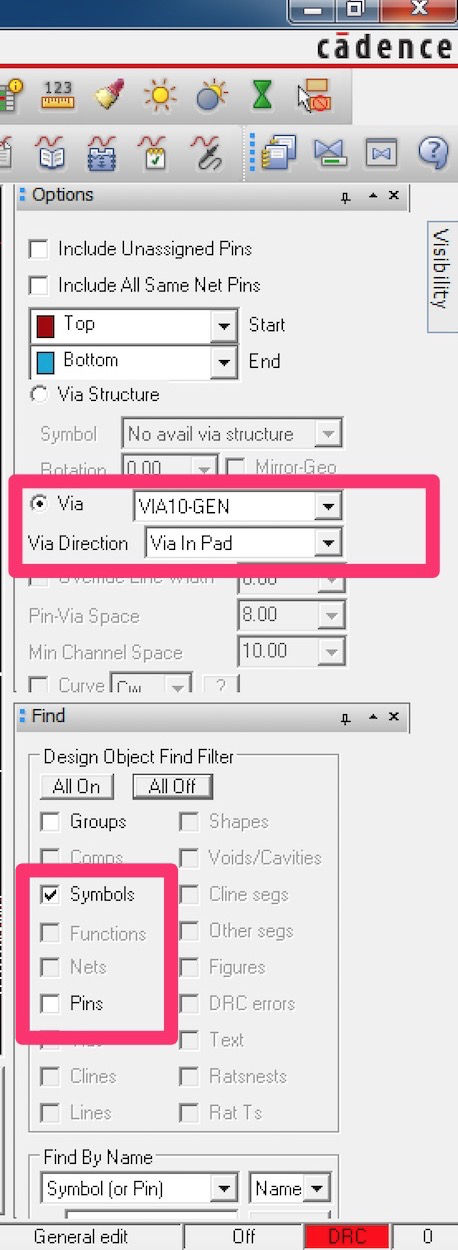Screen dimensions: 458x1250
Task: Click the ruler measure icon
Action: tap(58, 96)
